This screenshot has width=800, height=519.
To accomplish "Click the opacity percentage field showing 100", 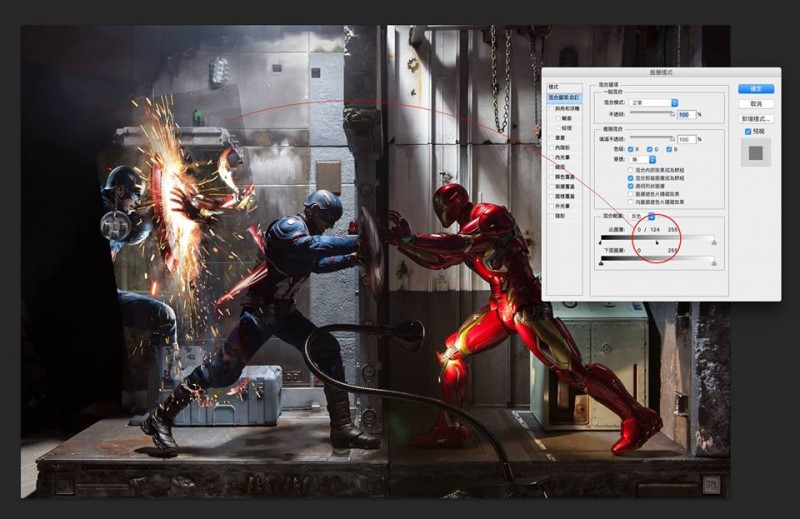I will 687,114.
